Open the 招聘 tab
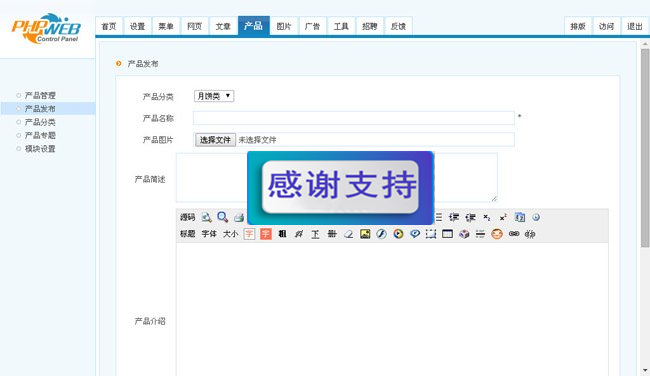Viewport: 650px width, 376px height. 370,26
